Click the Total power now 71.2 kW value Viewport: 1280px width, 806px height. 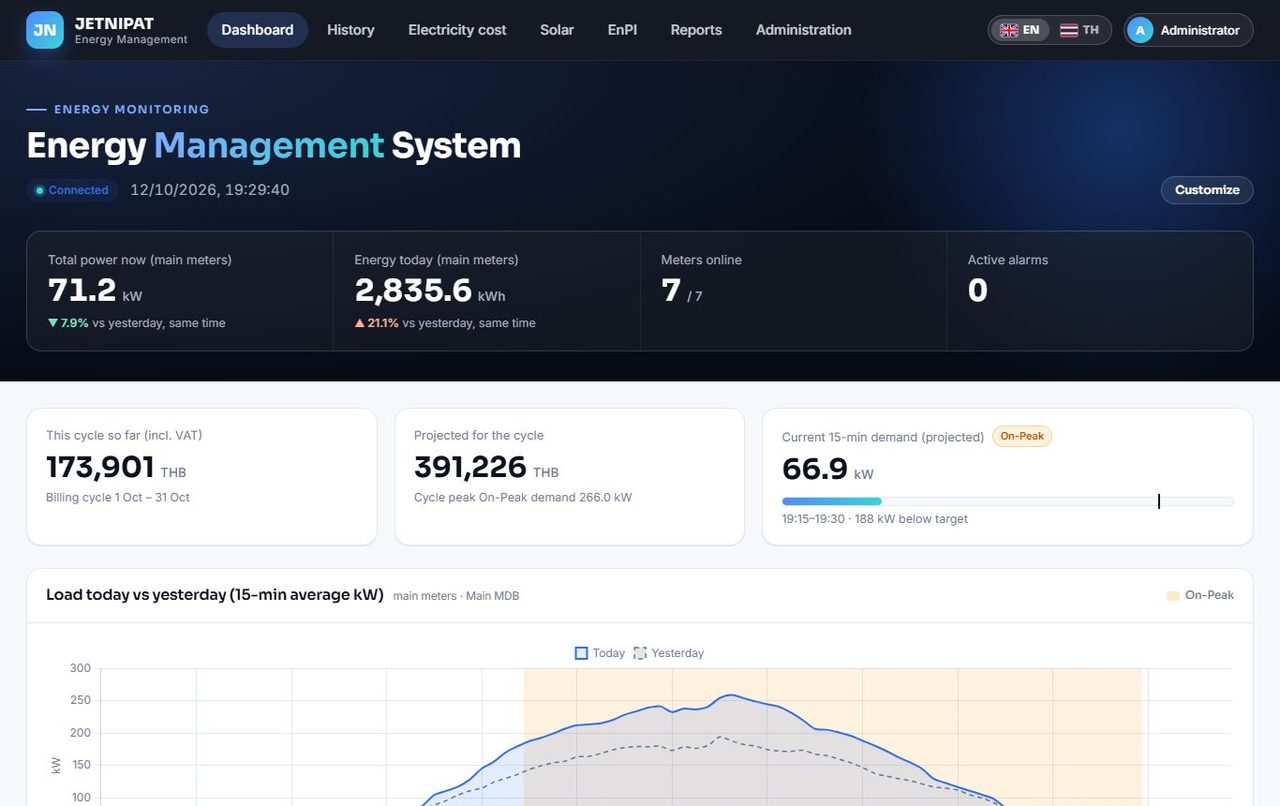pos(95,291)
